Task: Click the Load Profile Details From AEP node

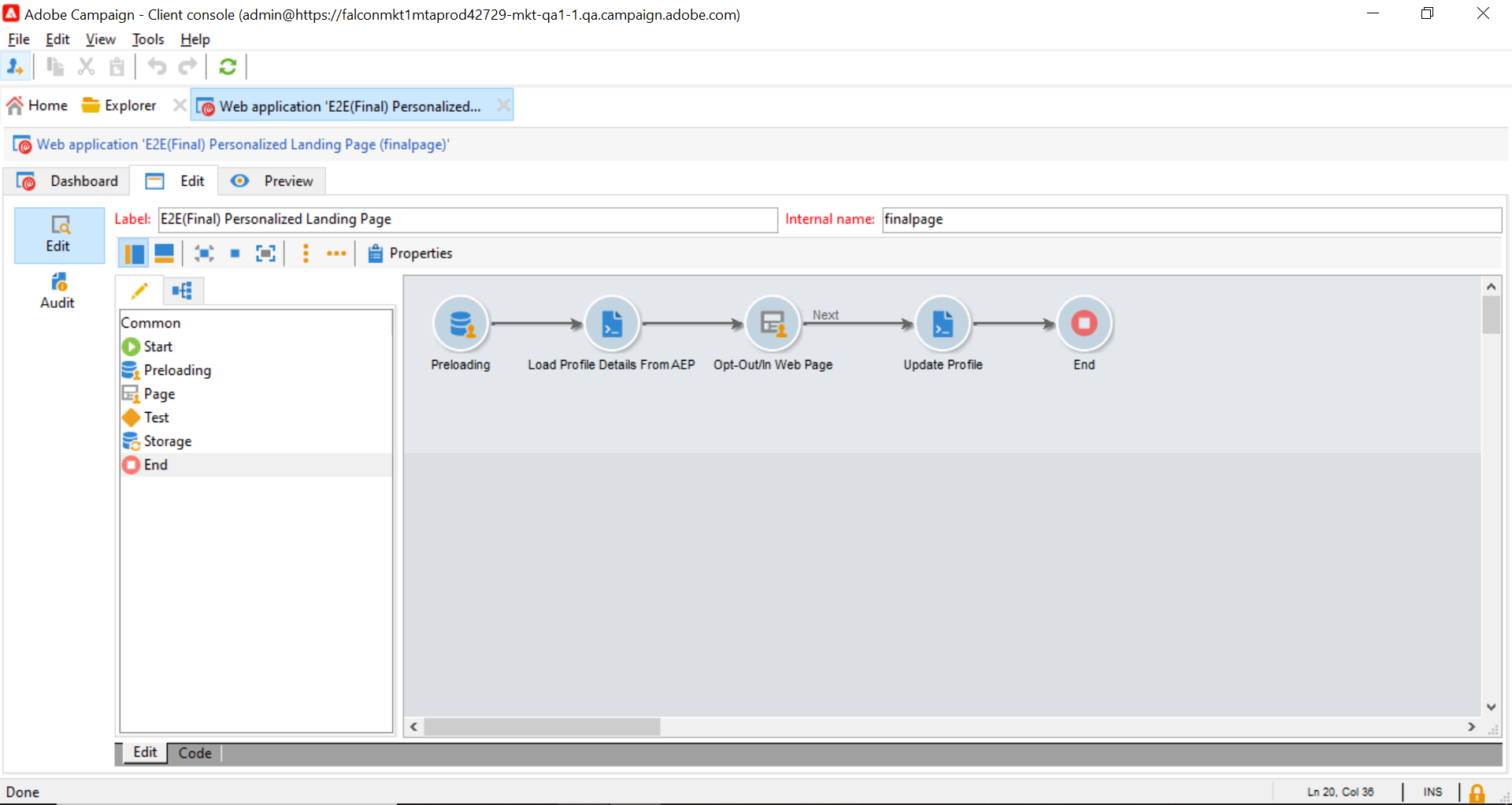Action: [x=612, y=324]
